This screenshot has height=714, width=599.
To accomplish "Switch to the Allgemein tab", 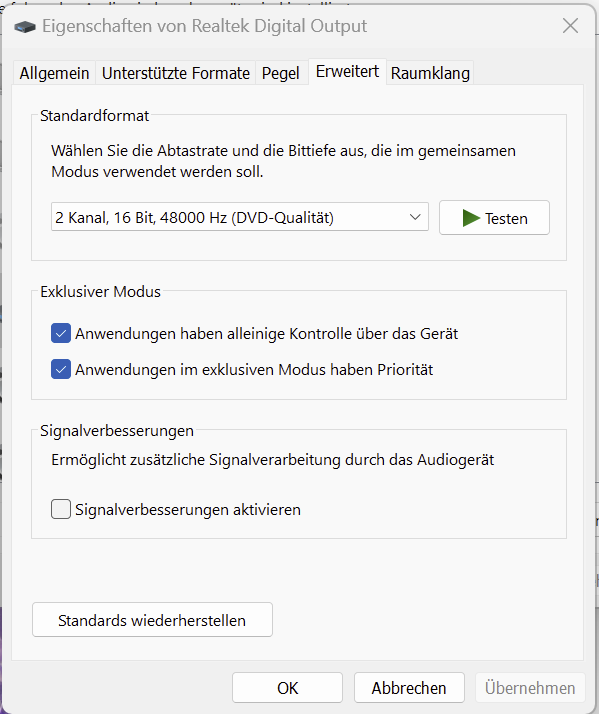I will (x=54, y=73).
